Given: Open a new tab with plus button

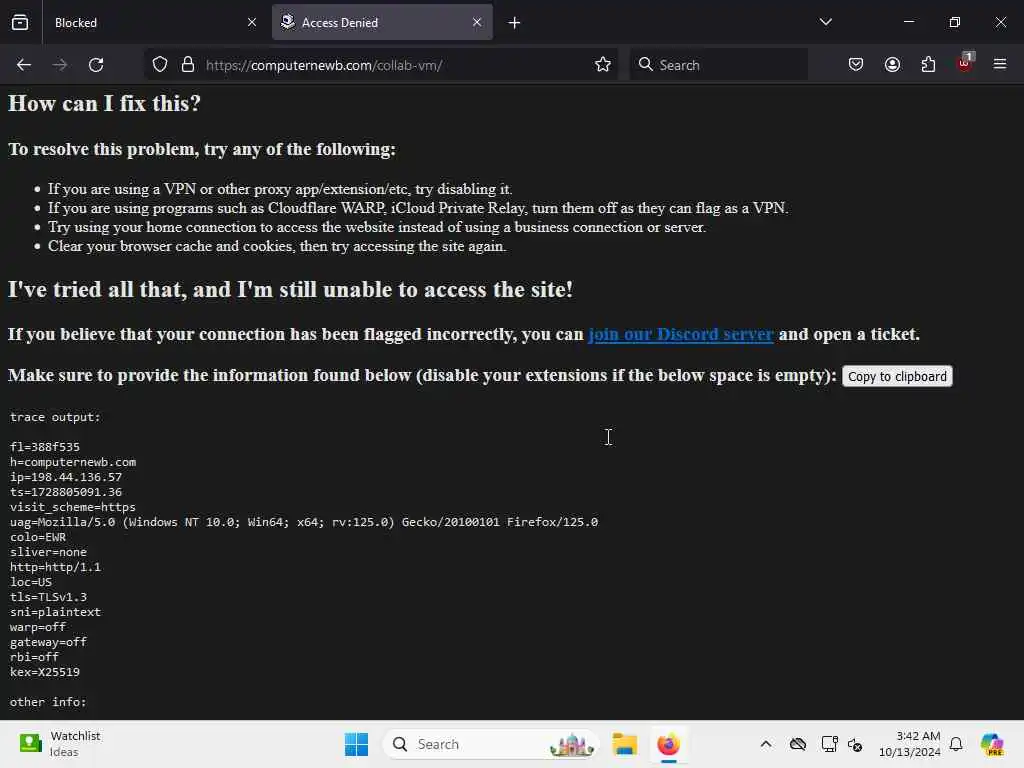Looking at the screenshot, I should point(515,23).
